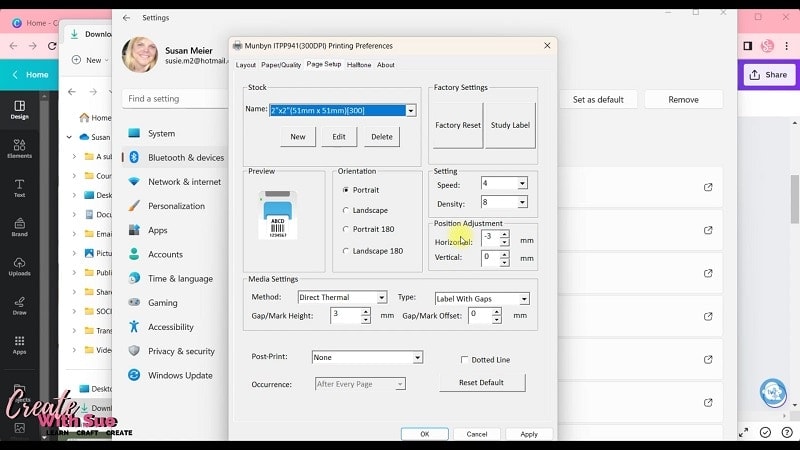Open Time & language settings
This screenshot has width=800, height=450.
(x=176, y=279)
